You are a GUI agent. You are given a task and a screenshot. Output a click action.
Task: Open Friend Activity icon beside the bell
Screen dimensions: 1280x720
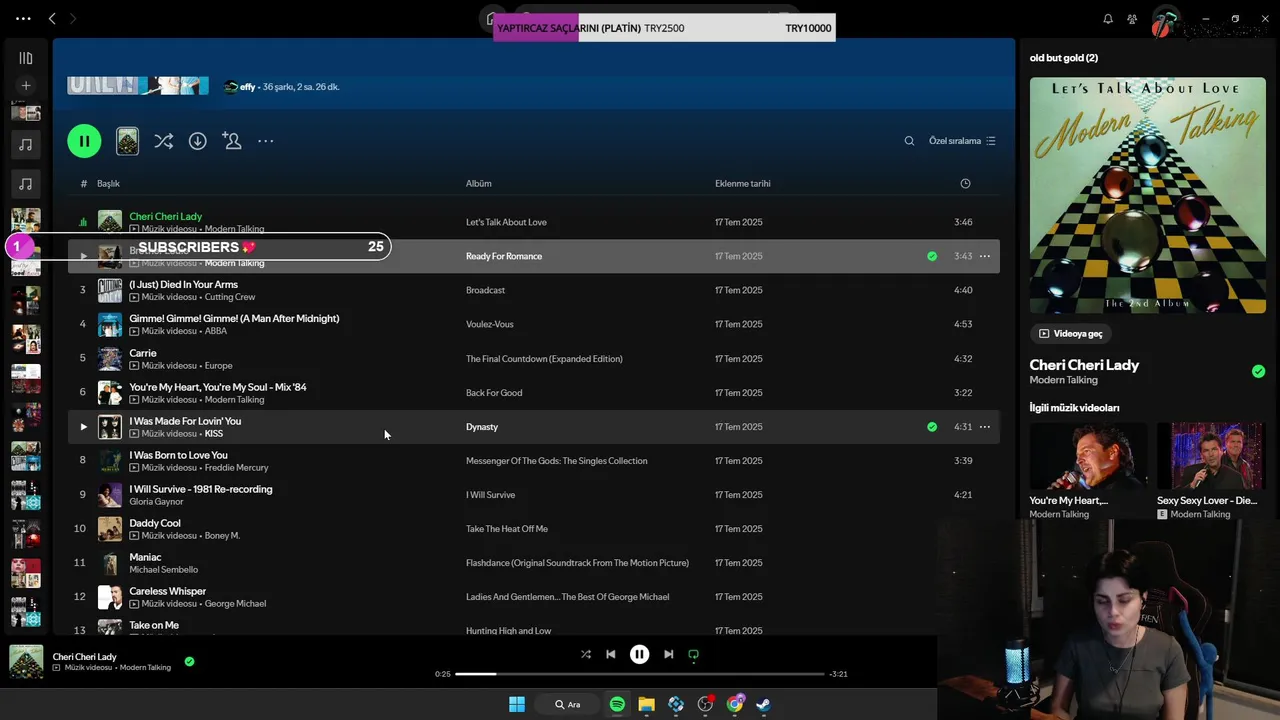click(1132, 18)
